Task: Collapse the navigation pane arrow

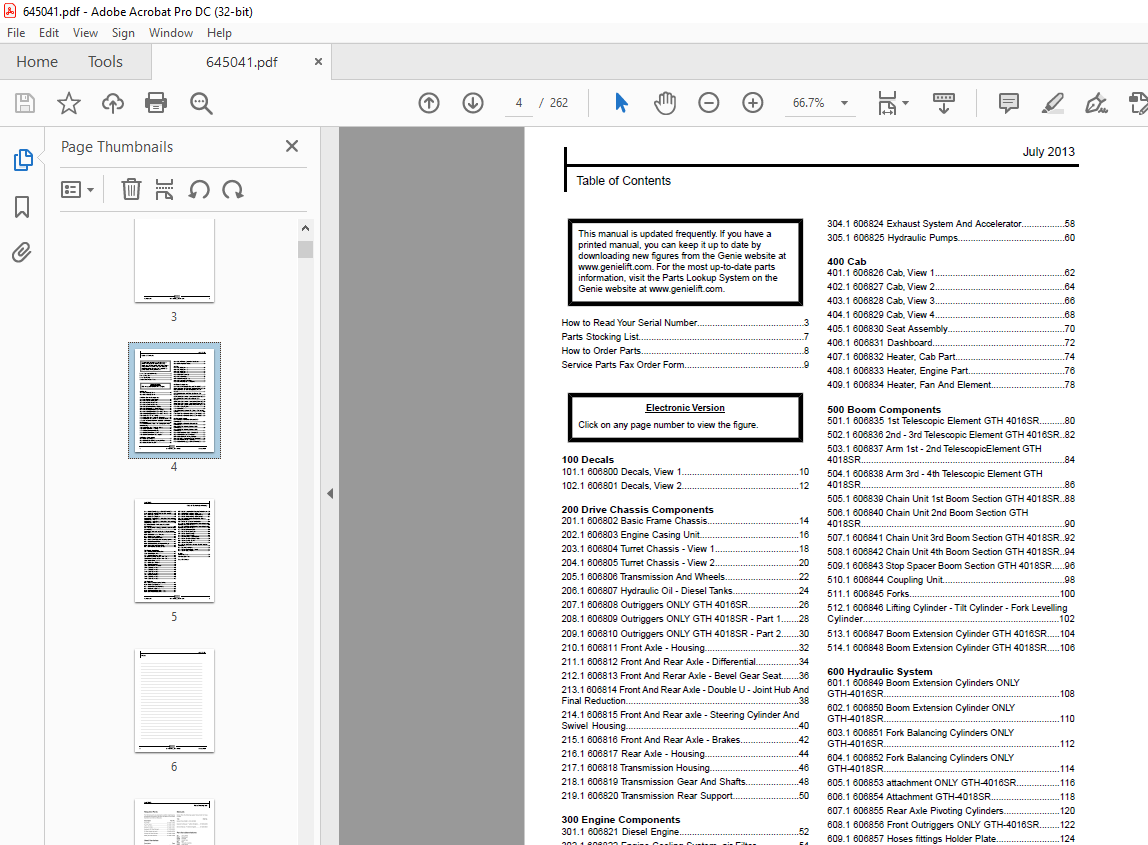Action: [330, 494]
